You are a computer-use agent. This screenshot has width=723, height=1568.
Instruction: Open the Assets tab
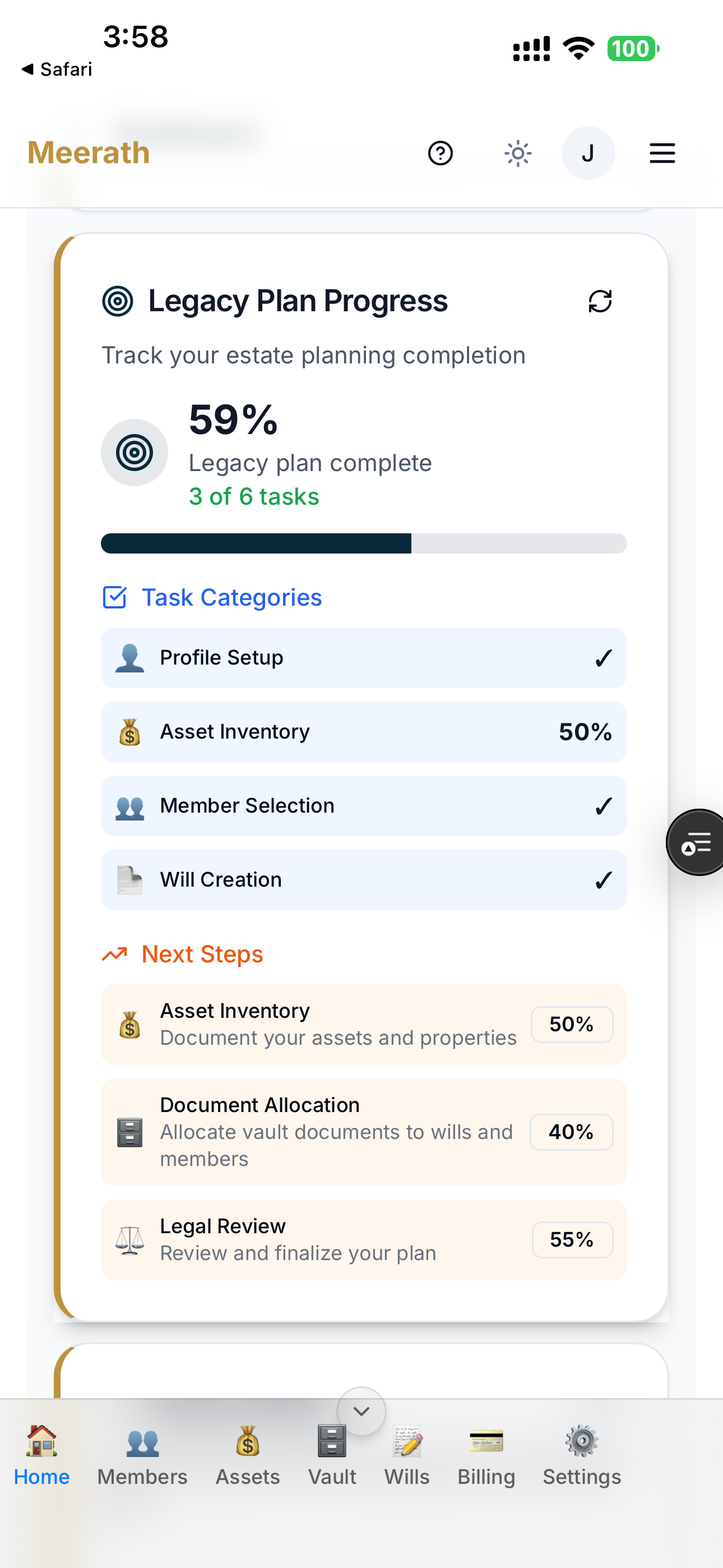[248, 1456]
